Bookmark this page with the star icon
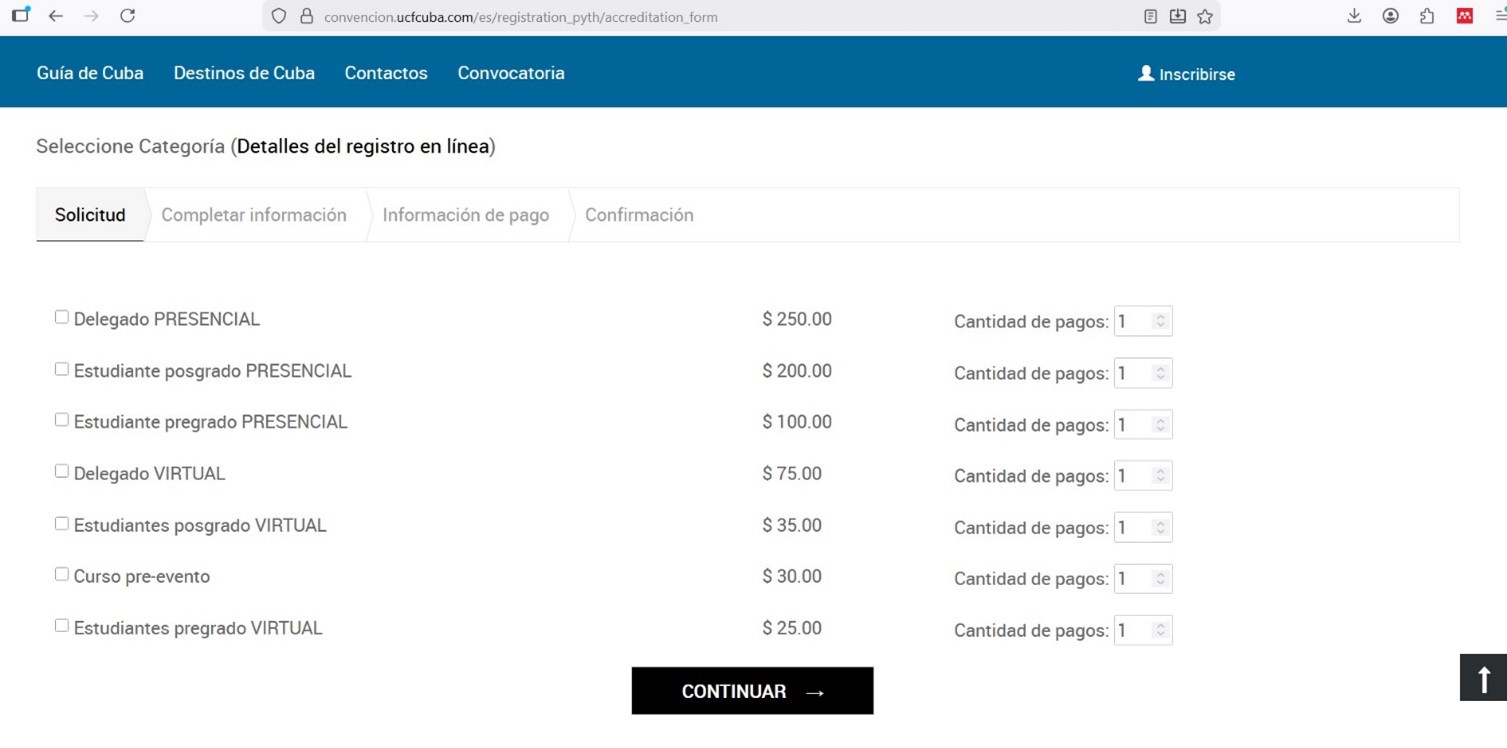This screenshot has height=748, width=1507. pos(1205,16)
